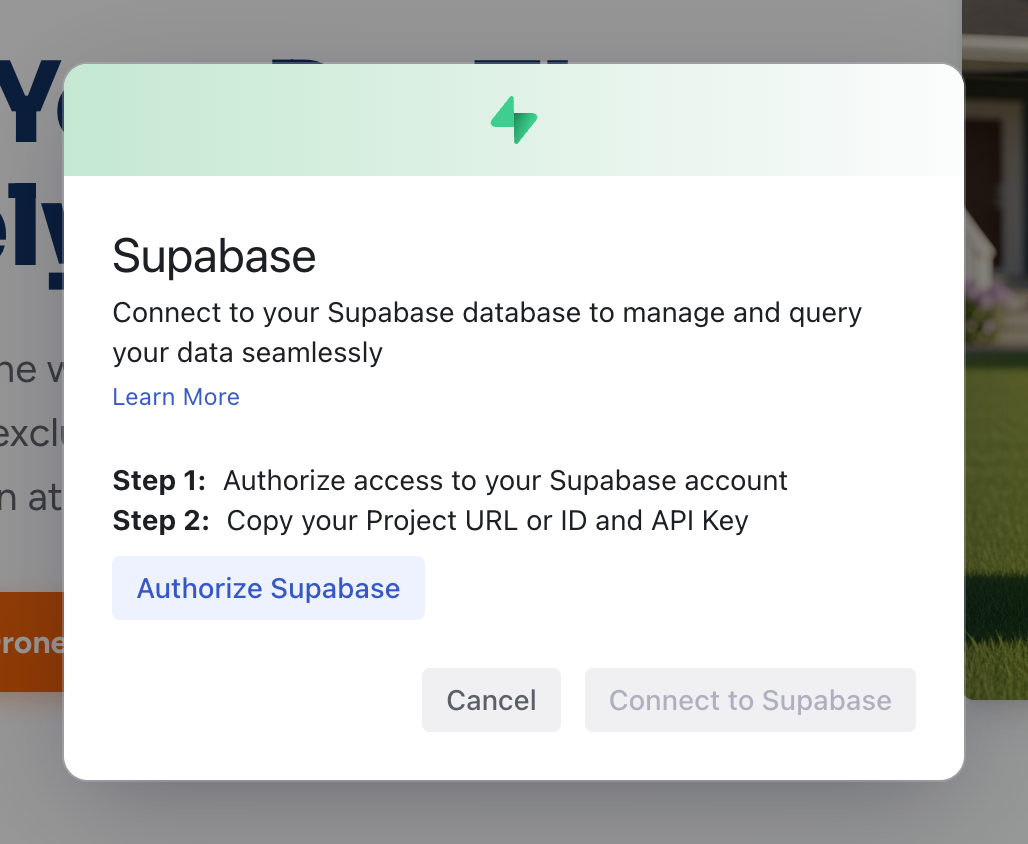Click the house photo behind the dialog
The width and height of the screenshot is (1028, 844).
pos(996,150)
